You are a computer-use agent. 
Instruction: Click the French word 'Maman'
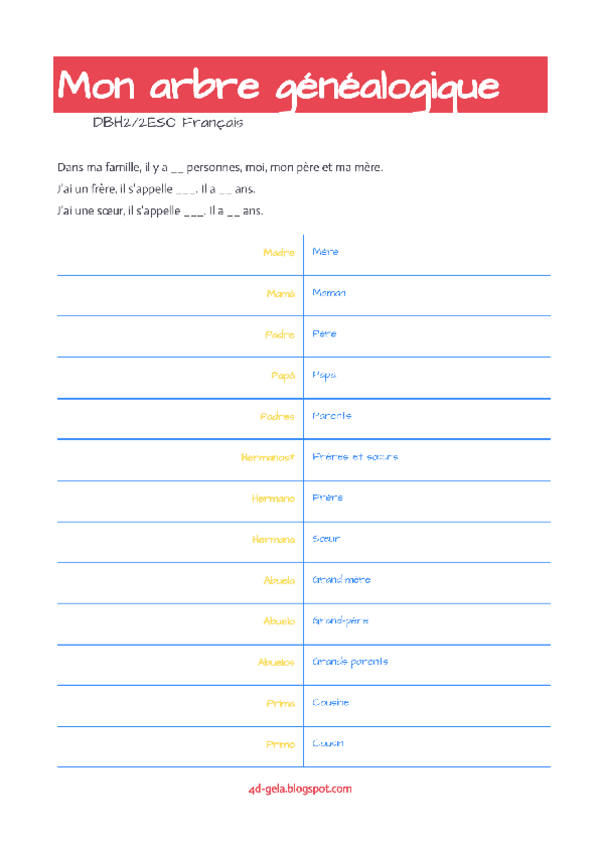click(x=329, y=293)
